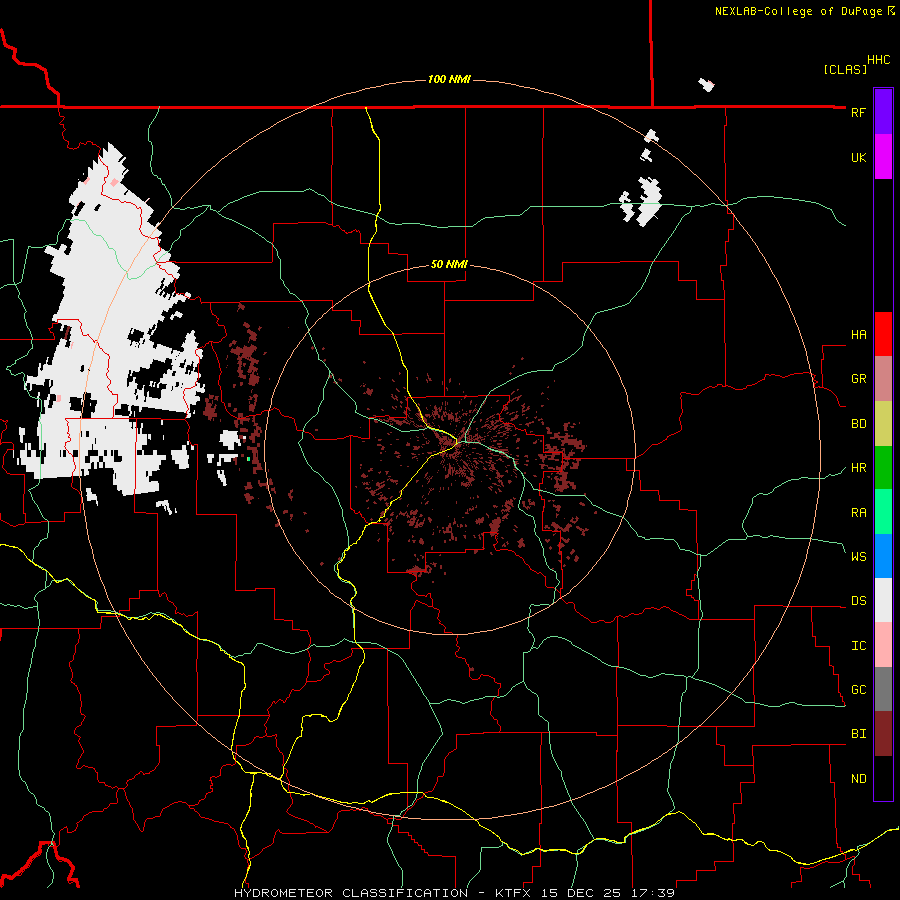The width and height of the screenshot is (900, 900).
Task: Click the ND legend label
Action: [858, 779]
